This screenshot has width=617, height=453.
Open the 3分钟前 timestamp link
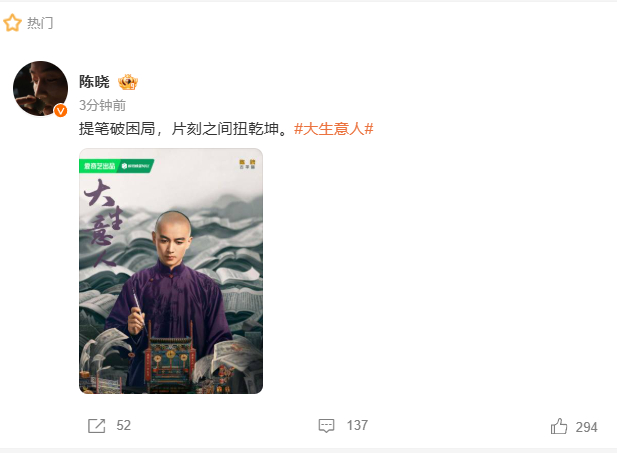[x=102, y=105]
